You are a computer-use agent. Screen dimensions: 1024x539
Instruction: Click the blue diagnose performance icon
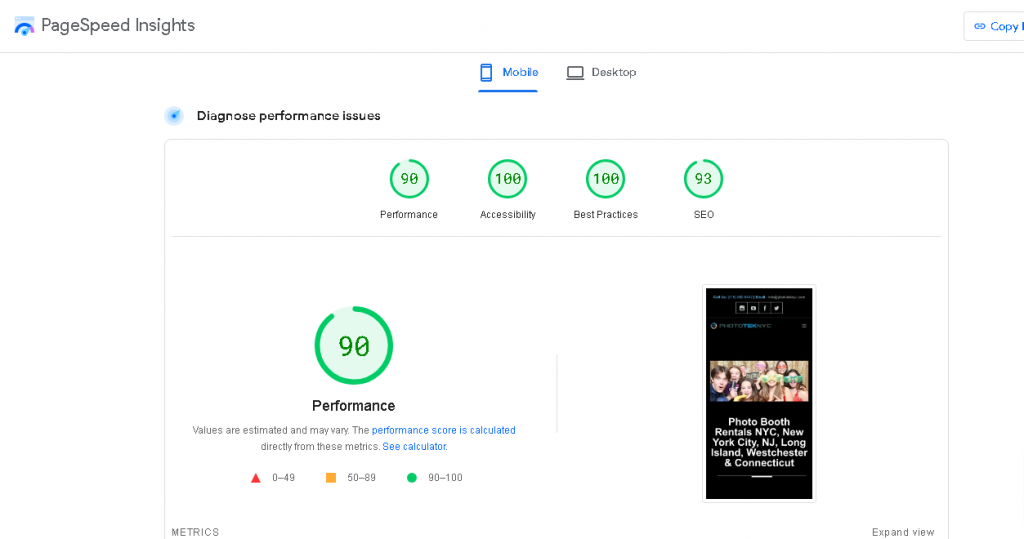174,116
